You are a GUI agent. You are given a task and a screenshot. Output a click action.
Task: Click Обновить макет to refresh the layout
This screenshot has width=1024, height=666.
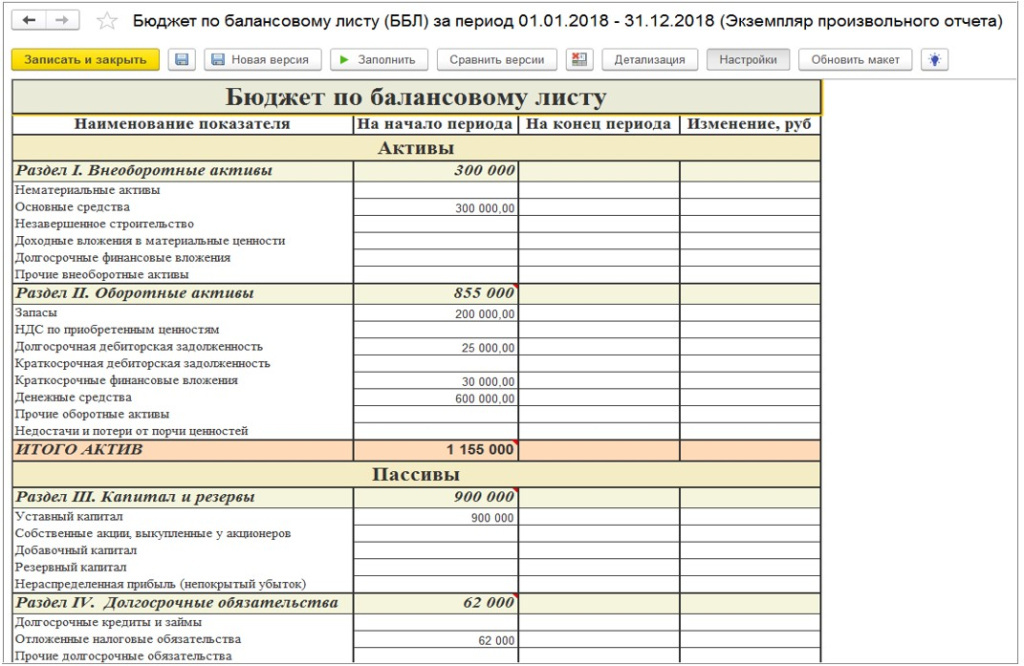coord(855,59)
